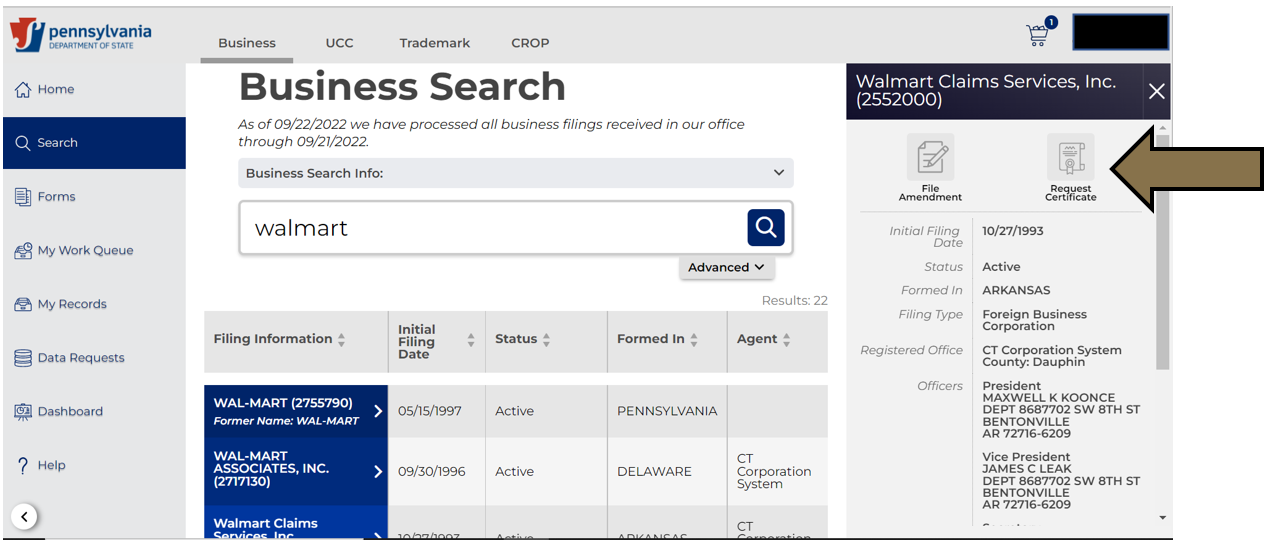Open Forms in the sidebar
Image resolution: width=1267 pixels, height=542 pixels.
pos(93,197)
